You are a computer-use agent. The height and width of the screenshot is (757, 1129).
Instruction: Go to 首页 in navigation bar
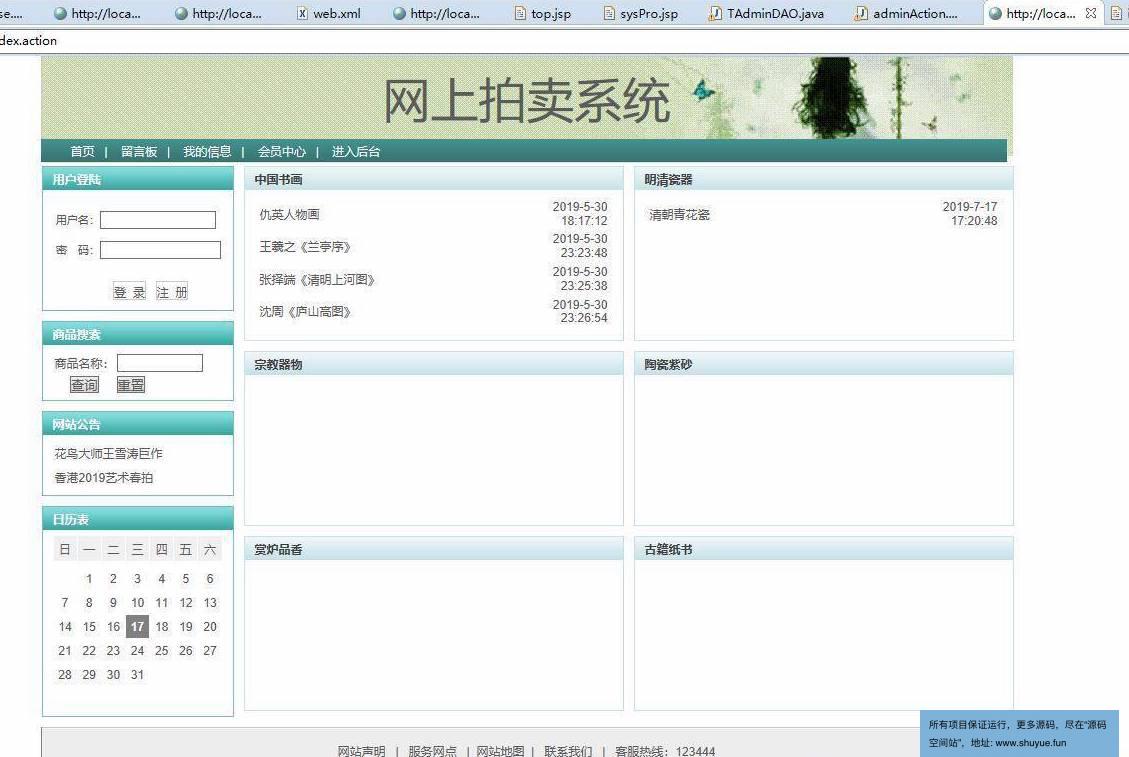tap(82, 151)
